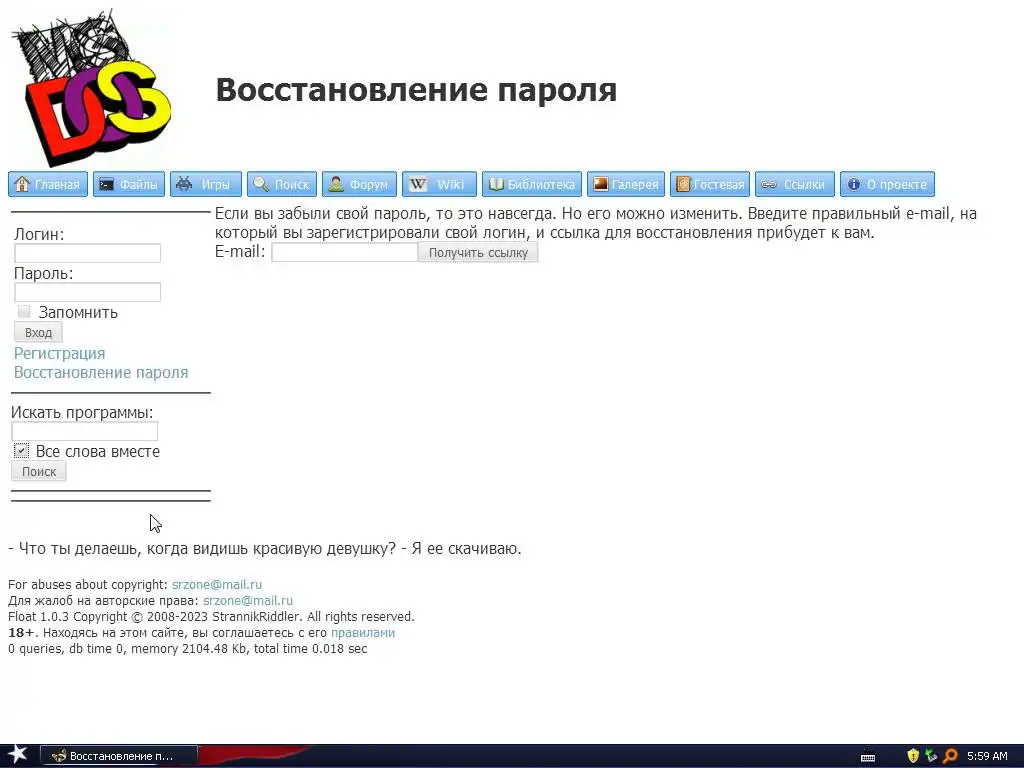Open srzone@mail.ru link after 'For abuses'
The height and width of the screenshot is (768, 1024).
[217, 584]
